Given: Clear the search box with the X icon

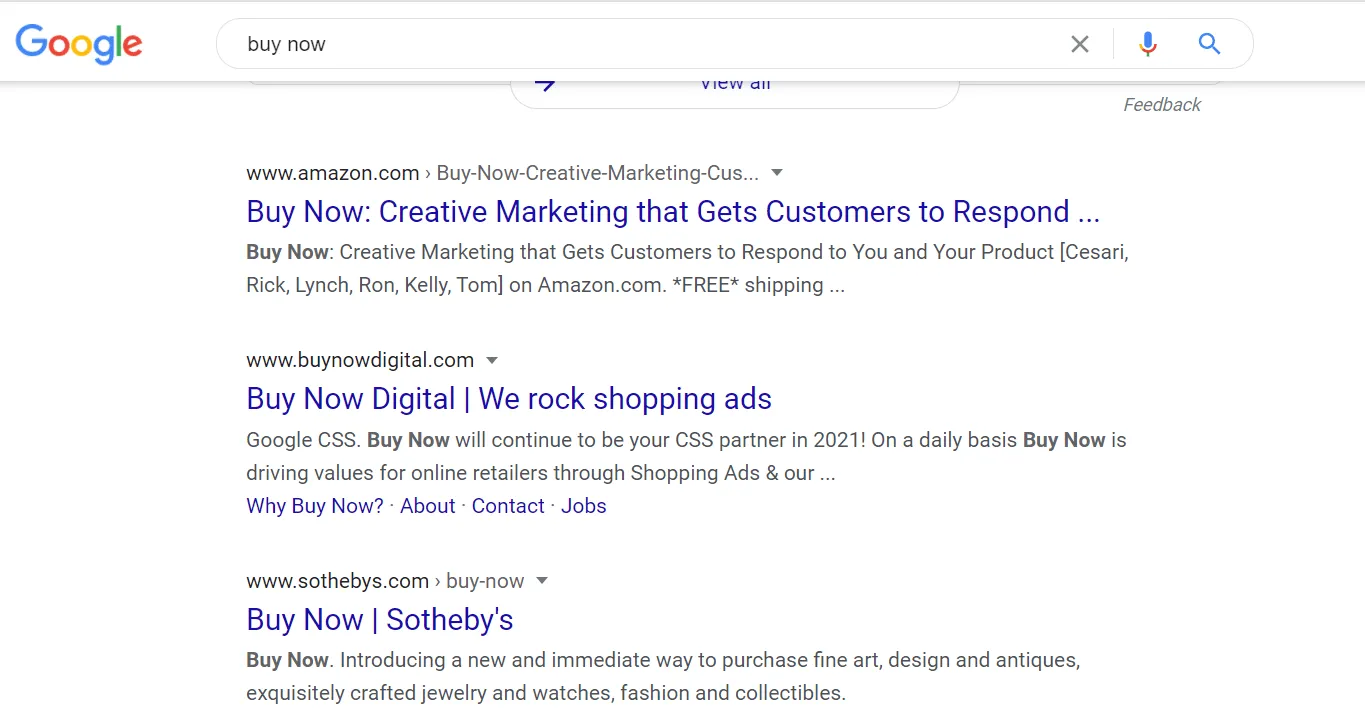Looking at the screenshot, I should pos(1080,44).
